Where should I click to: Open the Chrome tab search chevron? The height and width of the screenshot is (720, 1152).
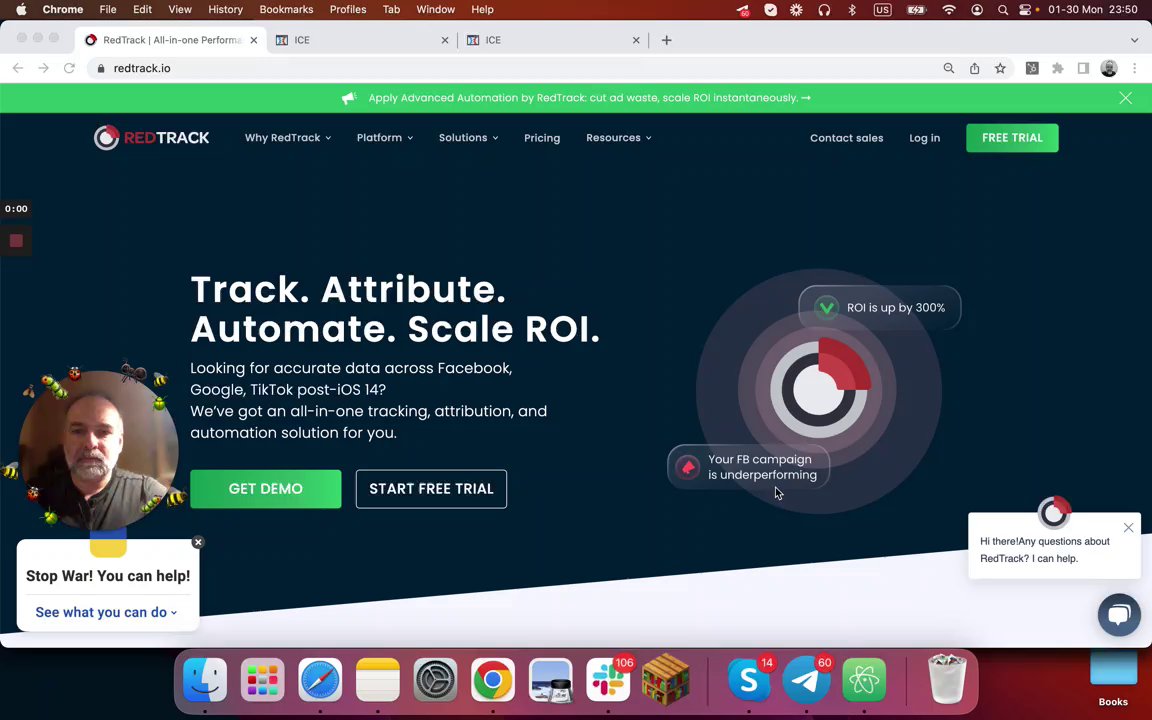coord(1134,40)
